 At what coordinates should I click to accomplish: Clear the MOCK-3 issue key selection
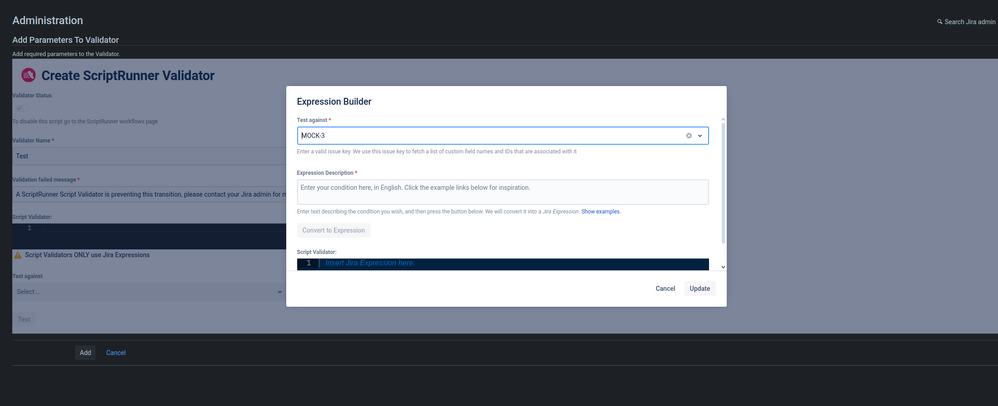pos(689,136)
